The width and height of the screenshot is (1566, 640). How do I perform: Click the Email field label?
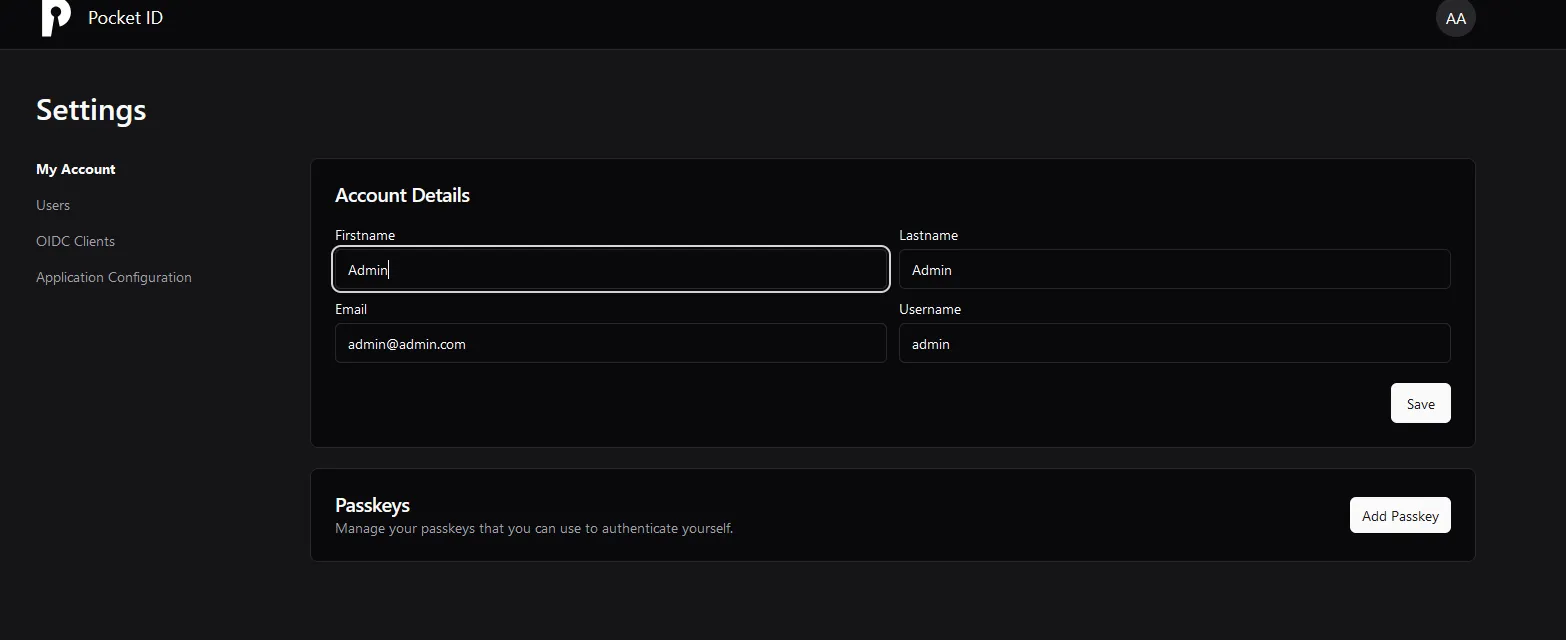click(x=351, y=310)
